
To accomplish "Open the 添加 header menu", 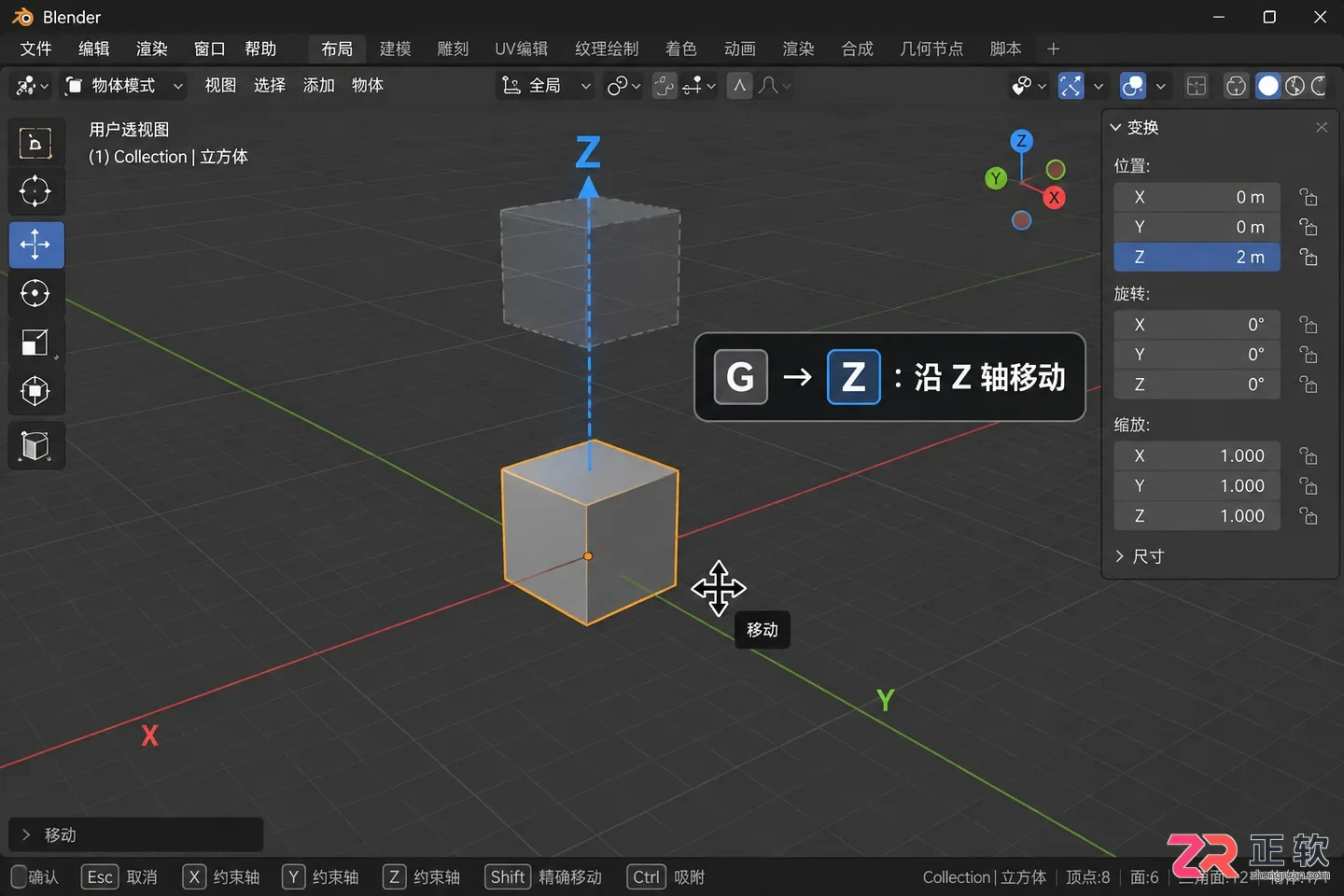I will 318,86.
